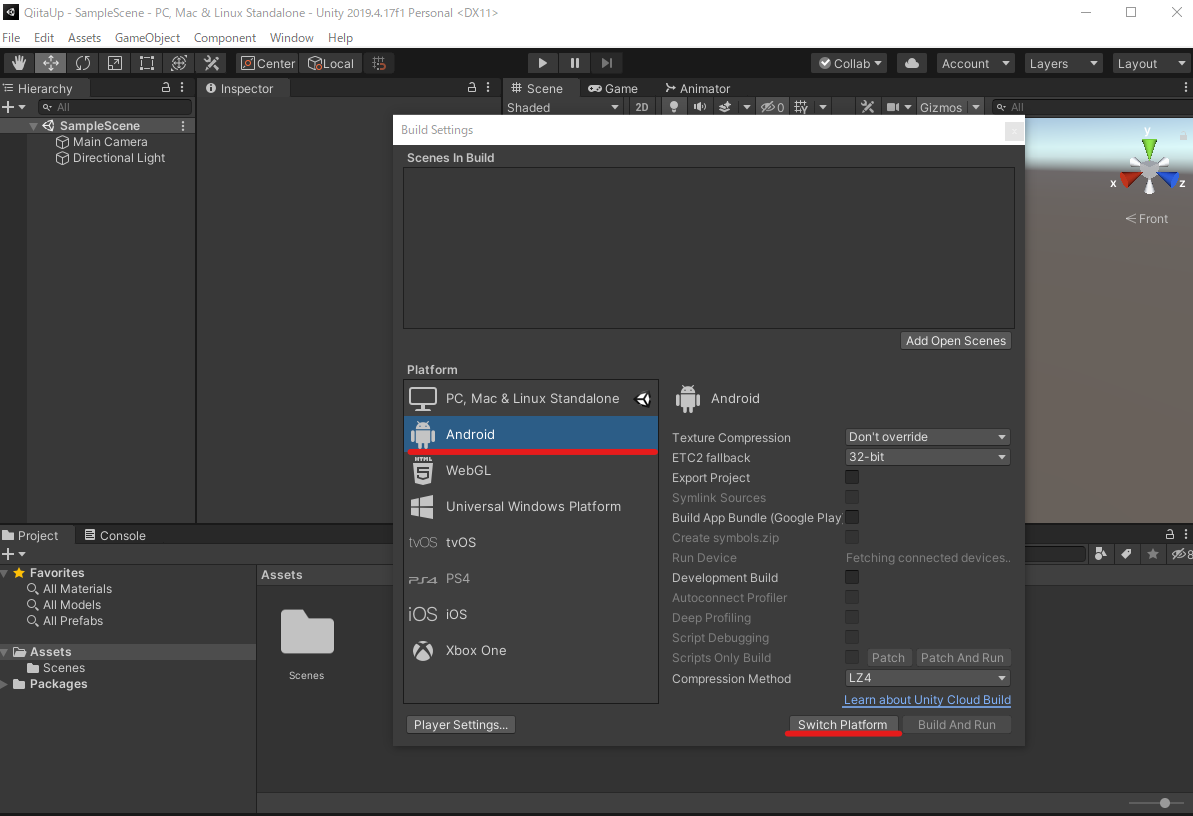Open the Component menu
Viewport: 1193px width, 816px height.
click(x=224, y=37)
